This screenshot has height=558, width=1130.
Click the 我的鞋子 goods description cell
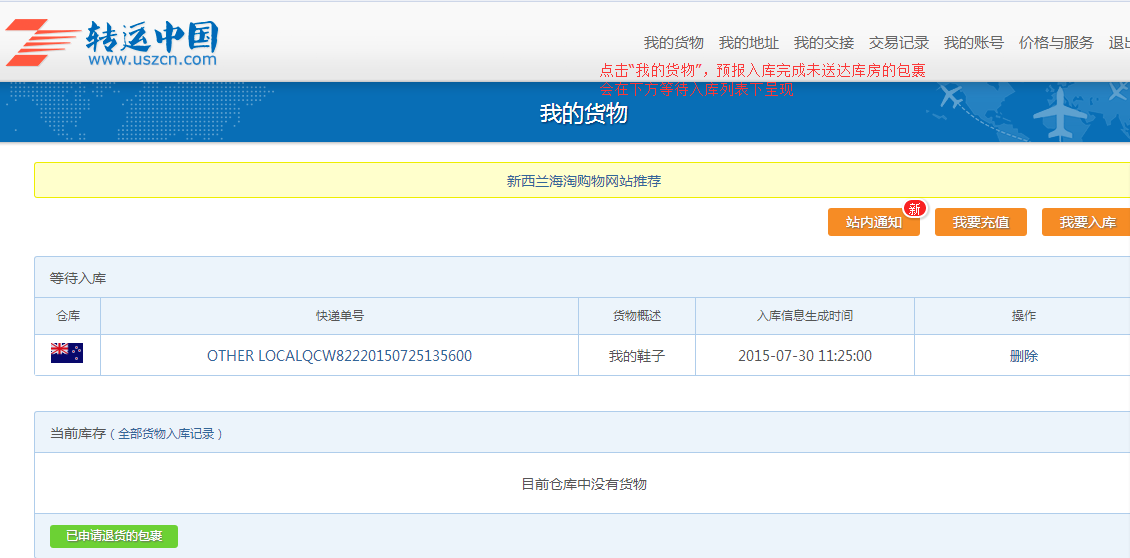637,355
